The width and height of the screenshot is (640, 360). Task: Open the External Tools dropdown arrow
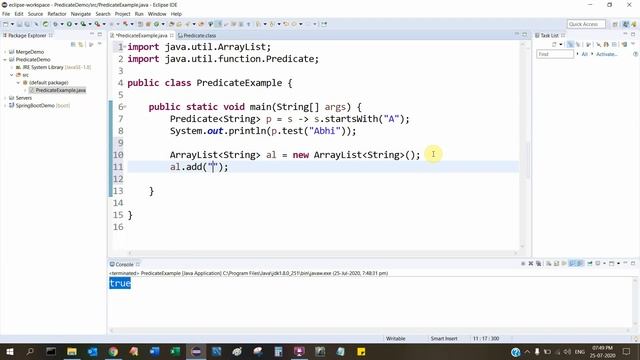click(104, 24)
